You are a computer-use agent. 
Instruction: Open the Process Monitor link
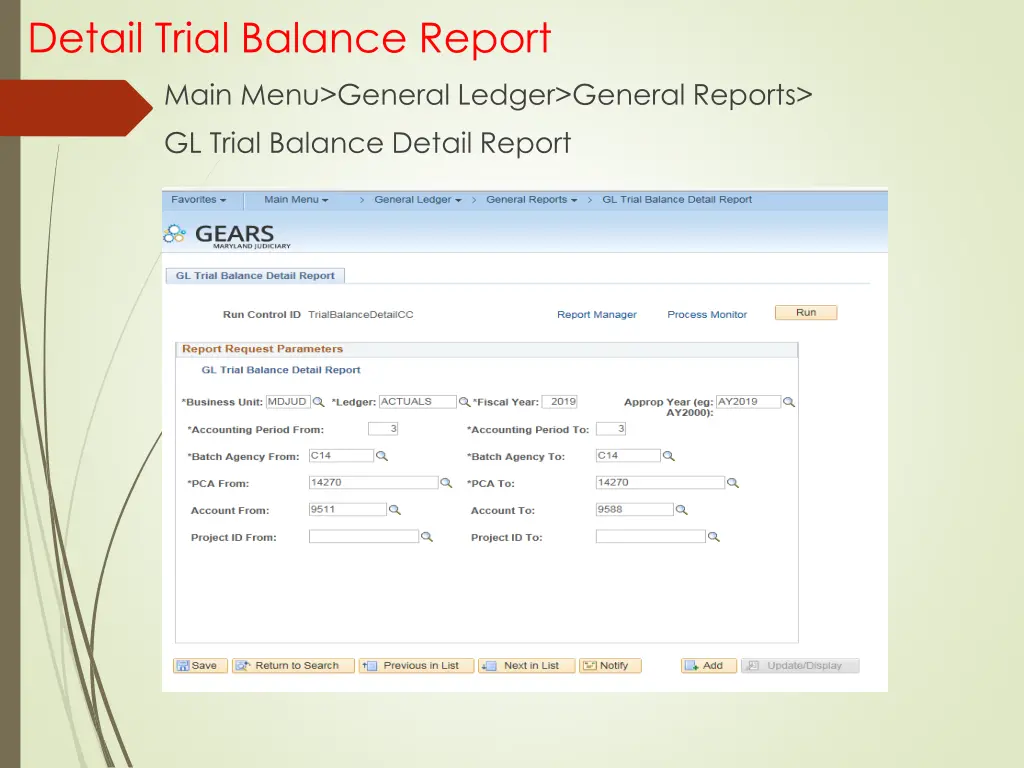pos(707,314)
